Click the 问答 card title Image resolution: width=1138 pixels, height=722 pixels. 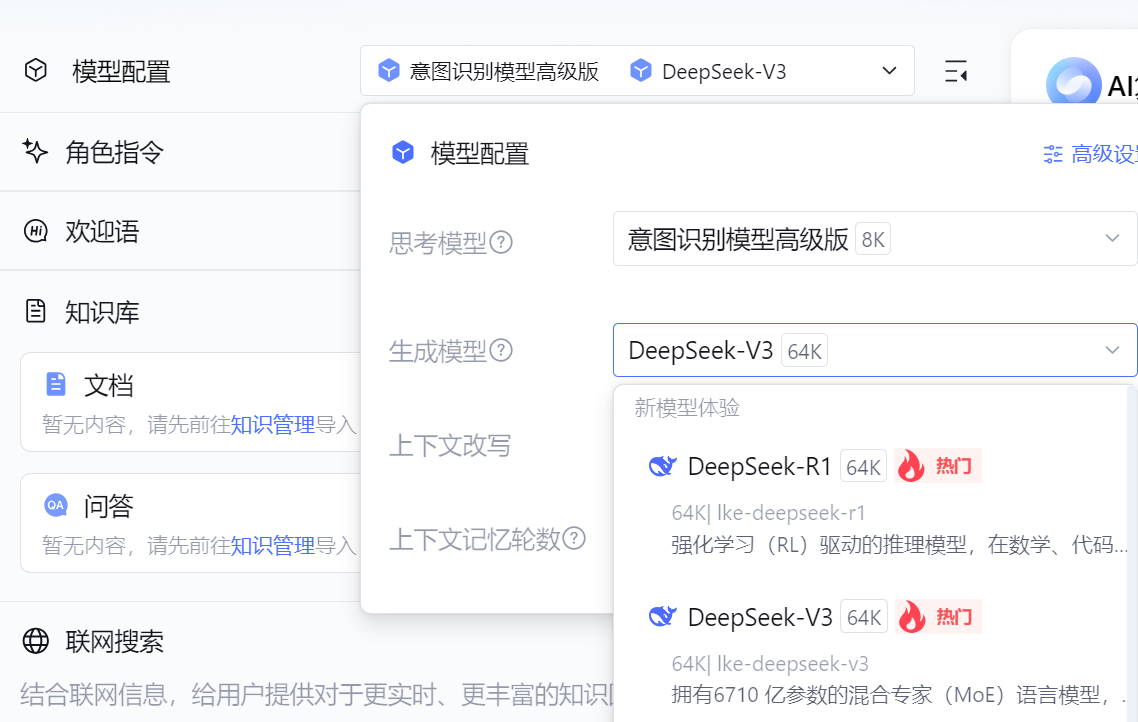point(108,506)
